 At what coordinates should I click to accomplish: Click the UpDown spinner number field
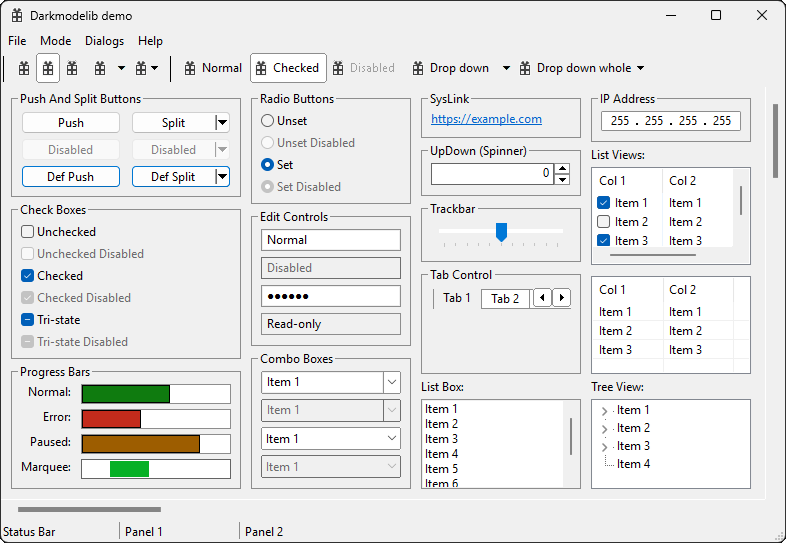[492, 174]
